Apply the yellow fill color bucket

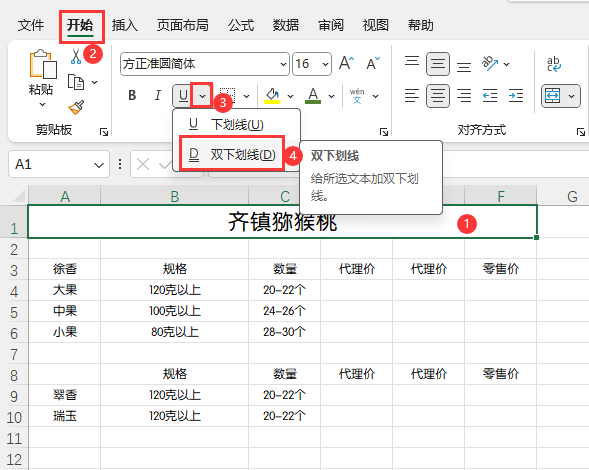click(272, 95)
